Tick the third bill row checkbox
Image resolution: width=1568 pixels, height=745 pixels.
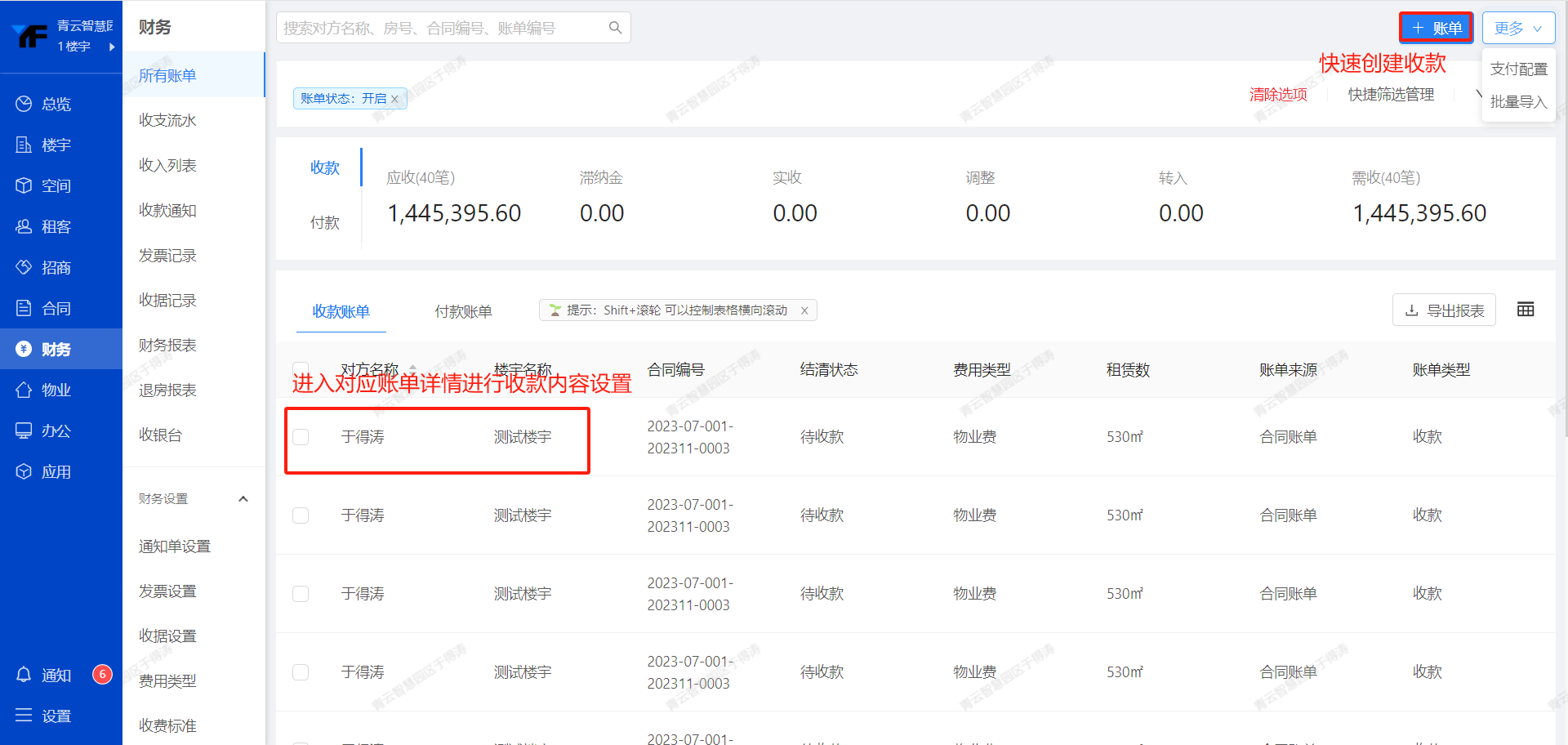tap(301, 594)
